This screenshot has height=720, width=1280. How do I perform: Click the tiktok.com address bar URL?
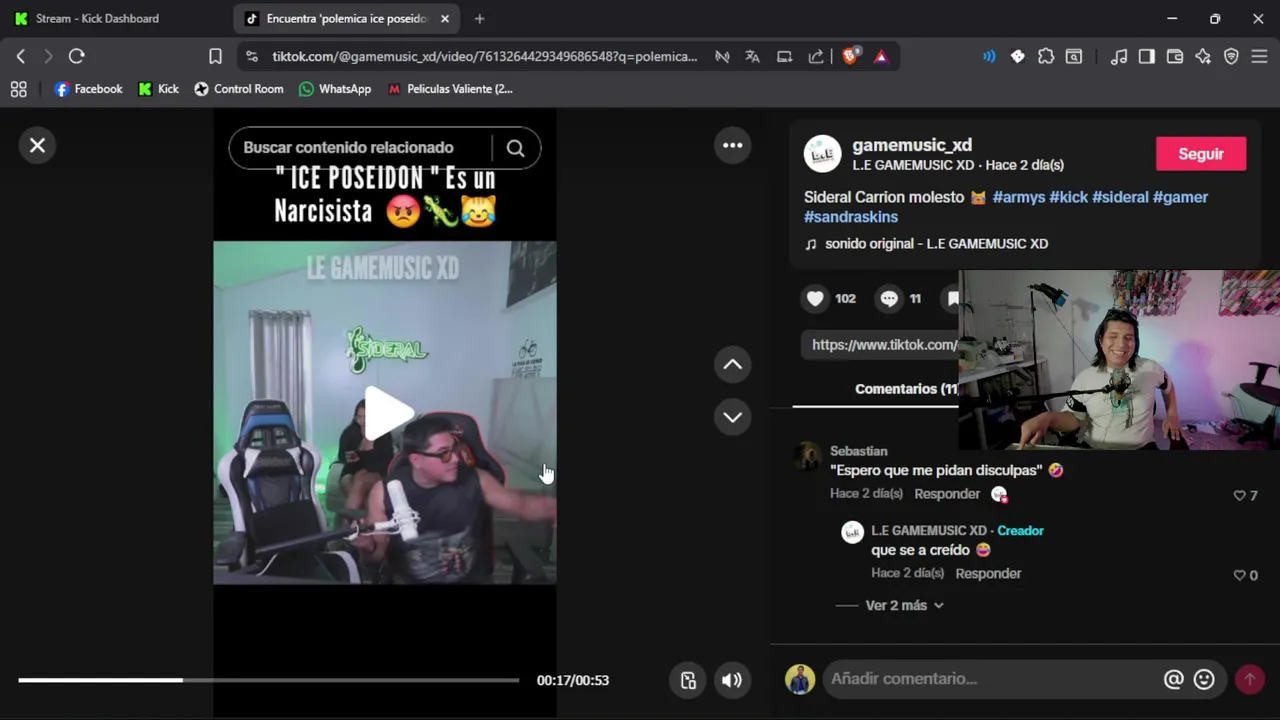point(485,57)
